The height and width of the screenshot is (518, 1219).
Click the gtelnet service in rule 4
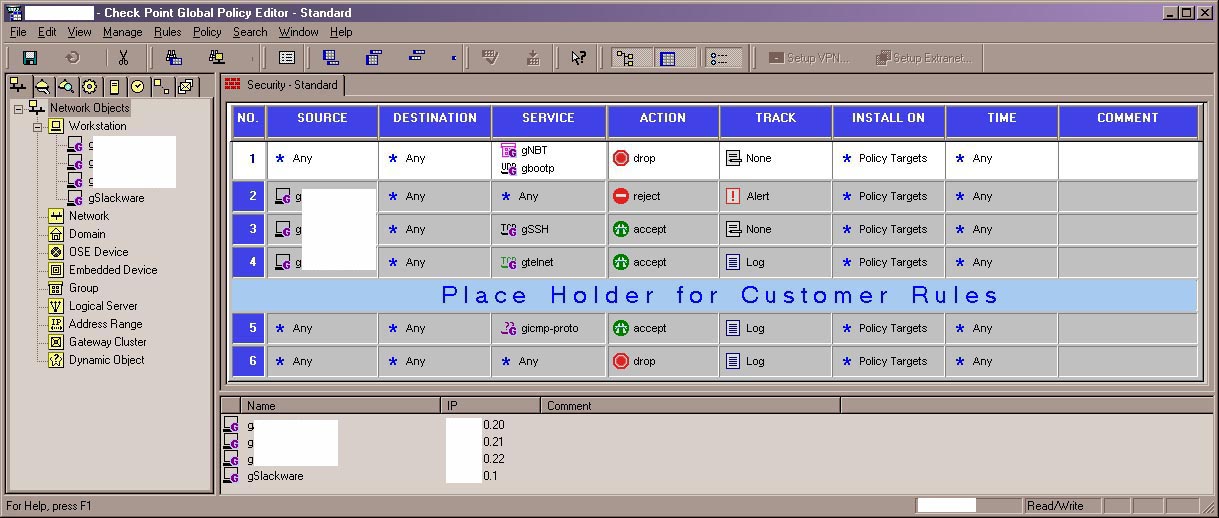[x=537, y=262]
